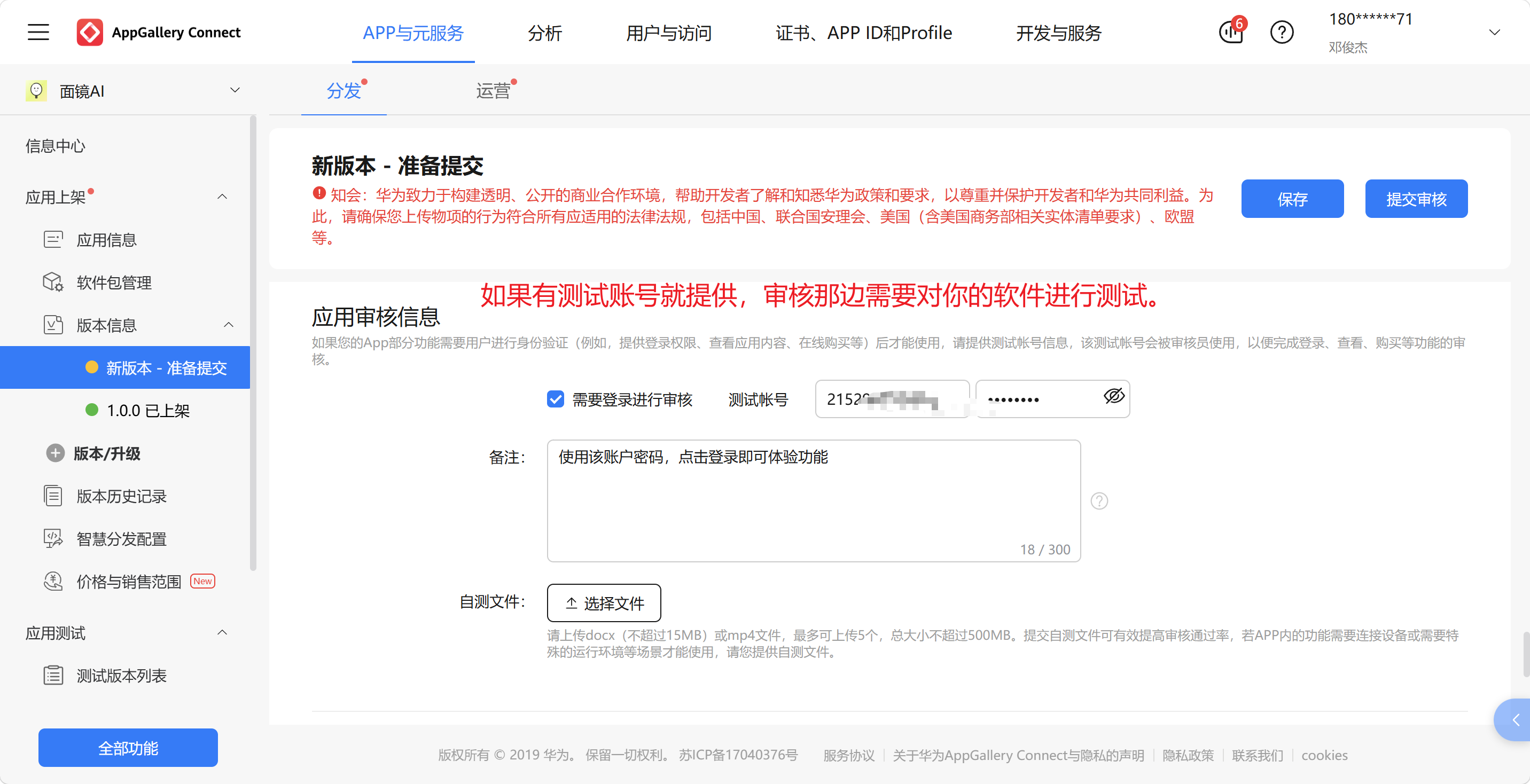1530x784 pixels.
Task: Click the New badge next to 价格与销售范围
Action: click(x=202, y=582)
